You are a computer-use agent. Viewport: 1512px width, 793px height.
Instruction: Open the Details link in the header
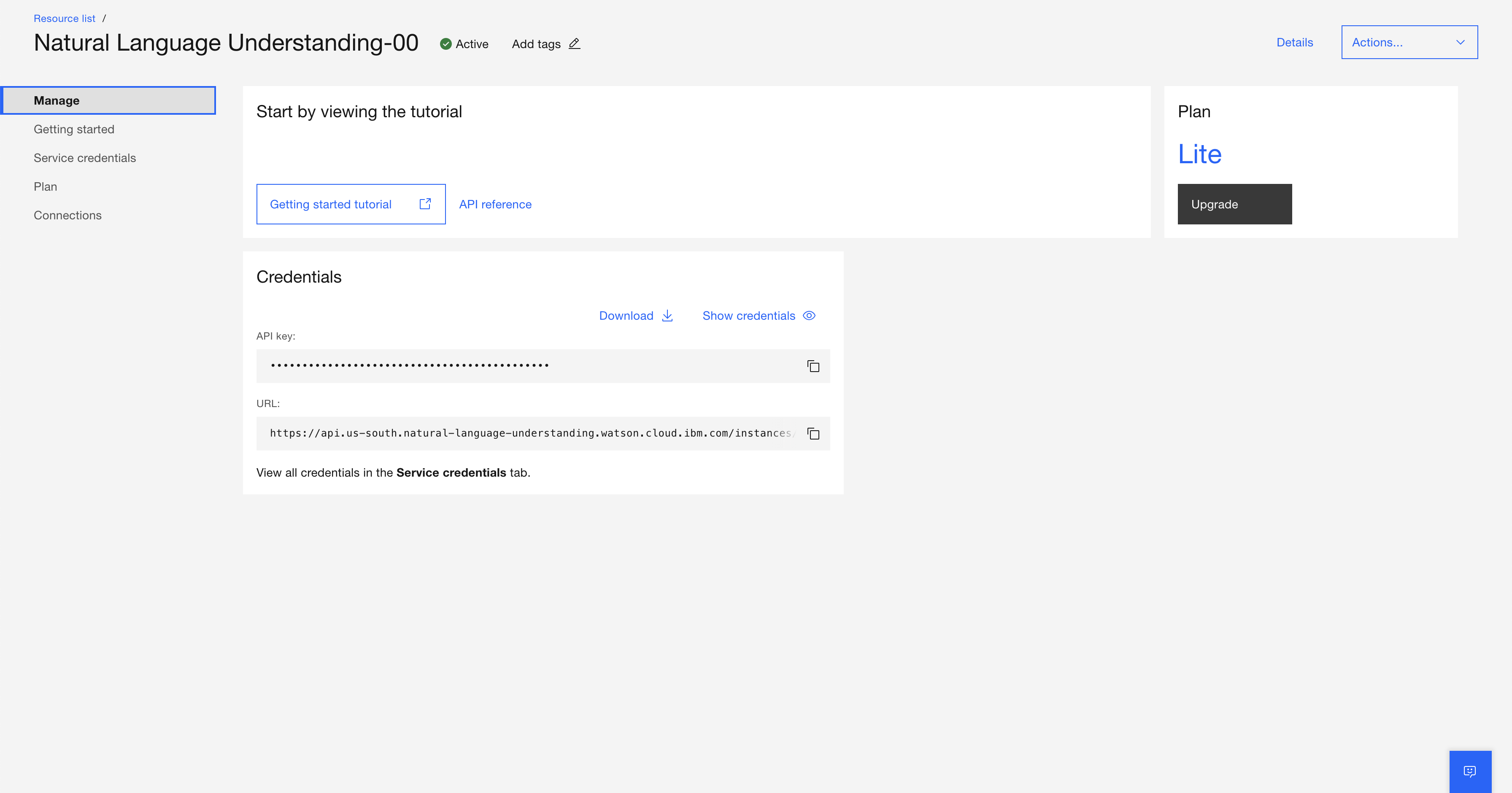pyautogui.click(x=1294, y=42)
